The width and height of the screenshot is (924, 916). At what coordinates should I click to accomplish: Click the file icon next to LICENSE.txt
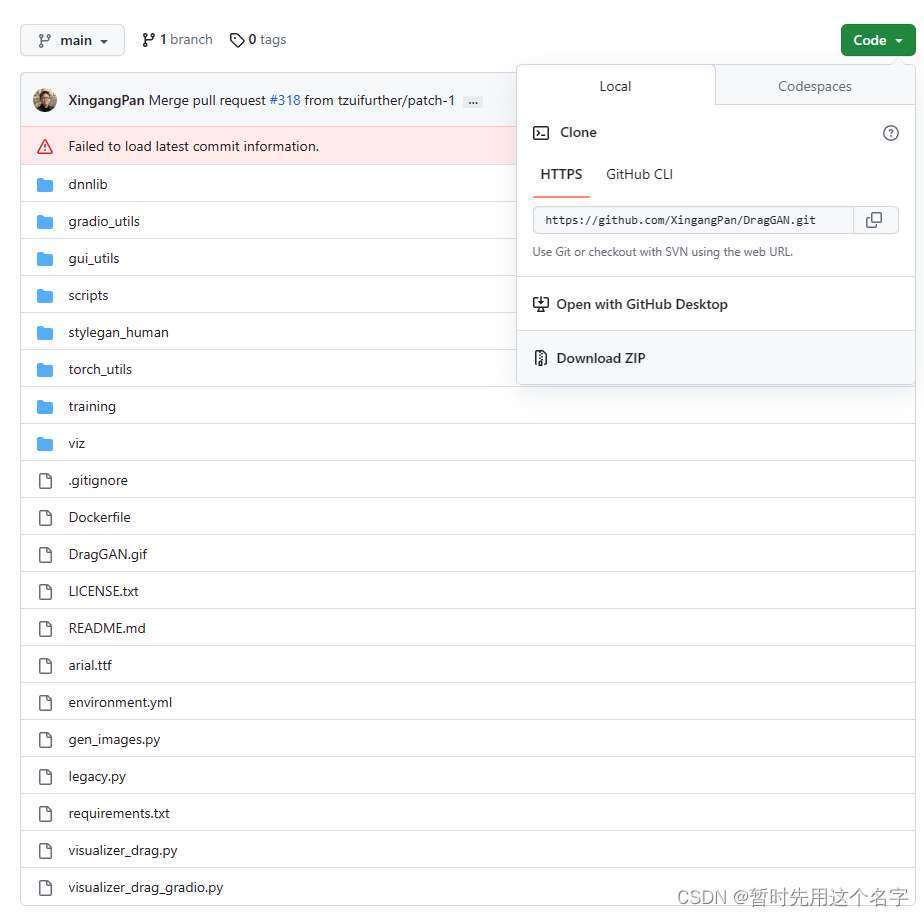(x=45, y=592)
